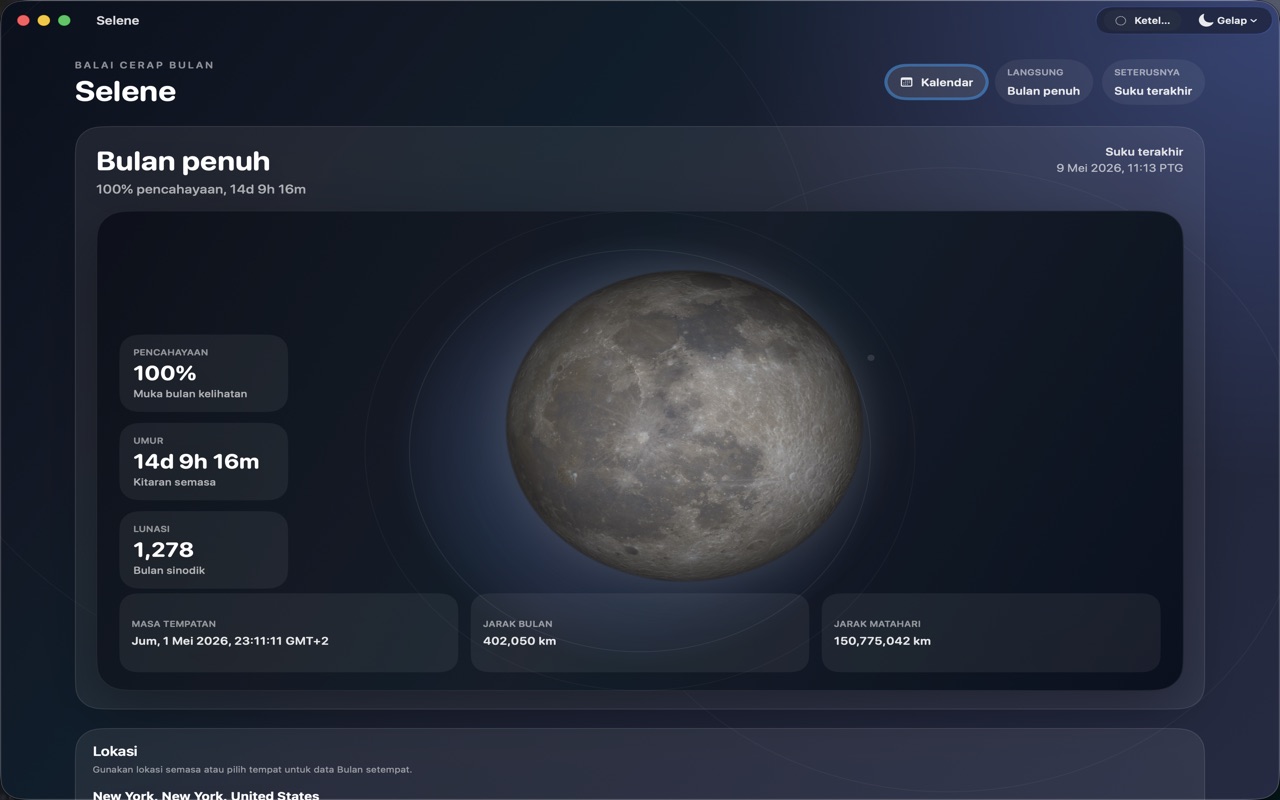Toggle the Ketel... switch in the title bar

coord(1143,20)
